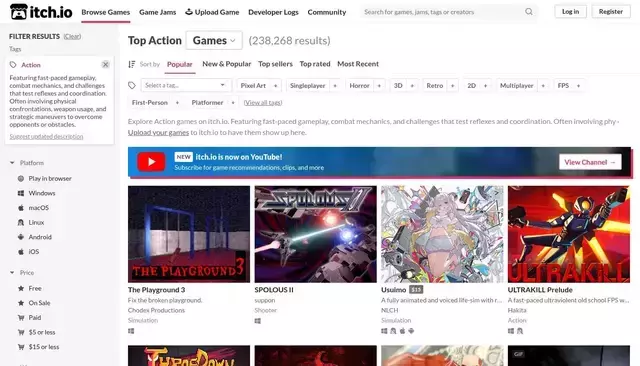Click the Upload Game icon

point(189,12)
